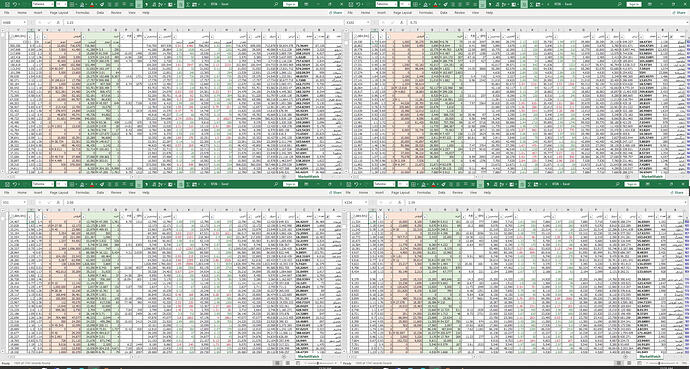The width and height of the screenshot is (690, 369).
Task: Save the workbook in top-right Excel window
Action: click(x=352, y=4)
